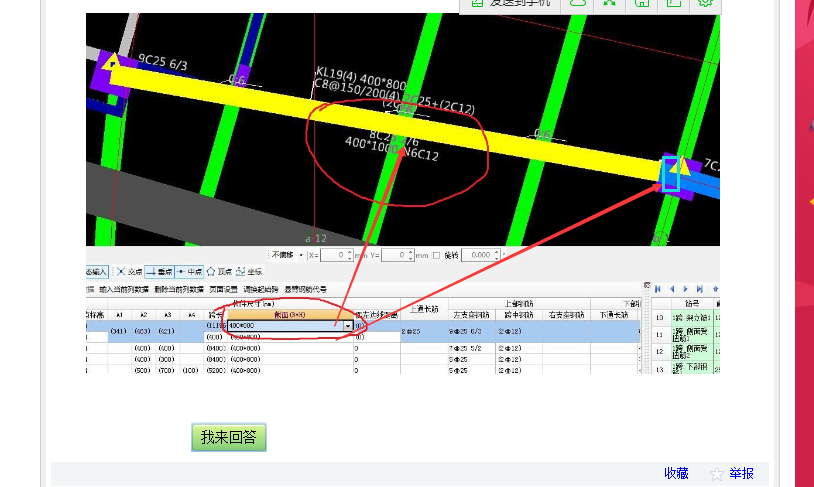Click the 收藏 favorite link
The height and width of the screenshot is (487, 814).
pyautogui.click(x=676, y=474)
